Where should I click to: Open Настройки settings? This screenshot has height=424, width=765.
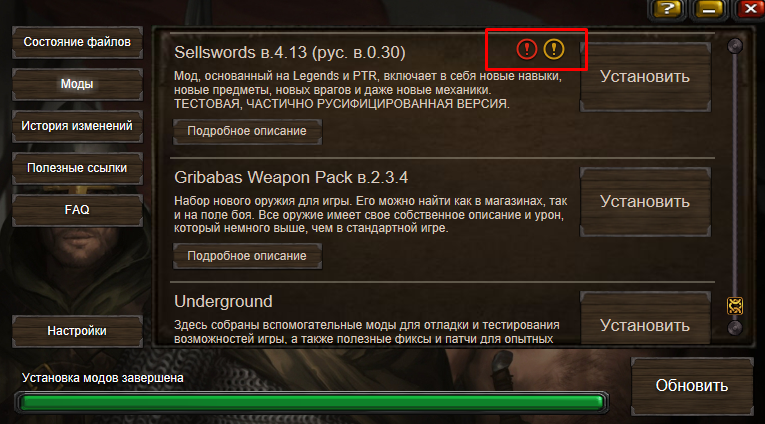[77, 331]
